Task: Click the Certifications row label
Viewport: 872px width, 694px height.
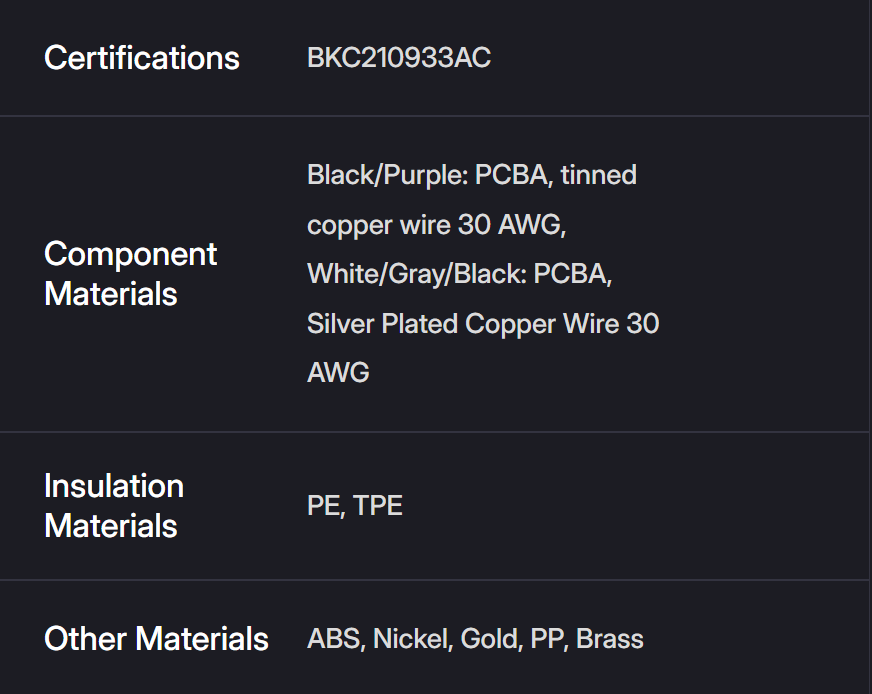Action: tap(142, 58)
